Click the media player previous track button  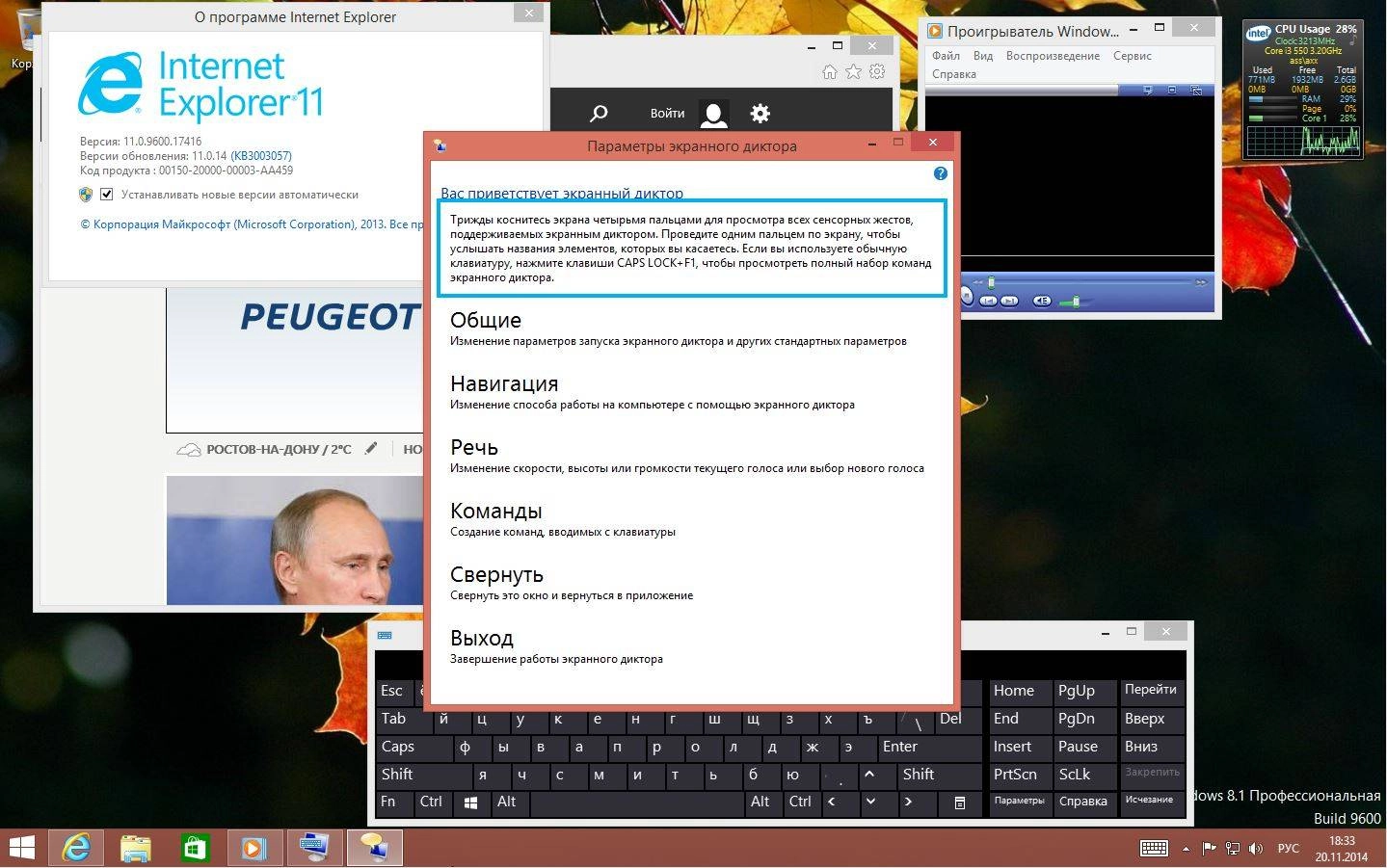pos(988,301)
